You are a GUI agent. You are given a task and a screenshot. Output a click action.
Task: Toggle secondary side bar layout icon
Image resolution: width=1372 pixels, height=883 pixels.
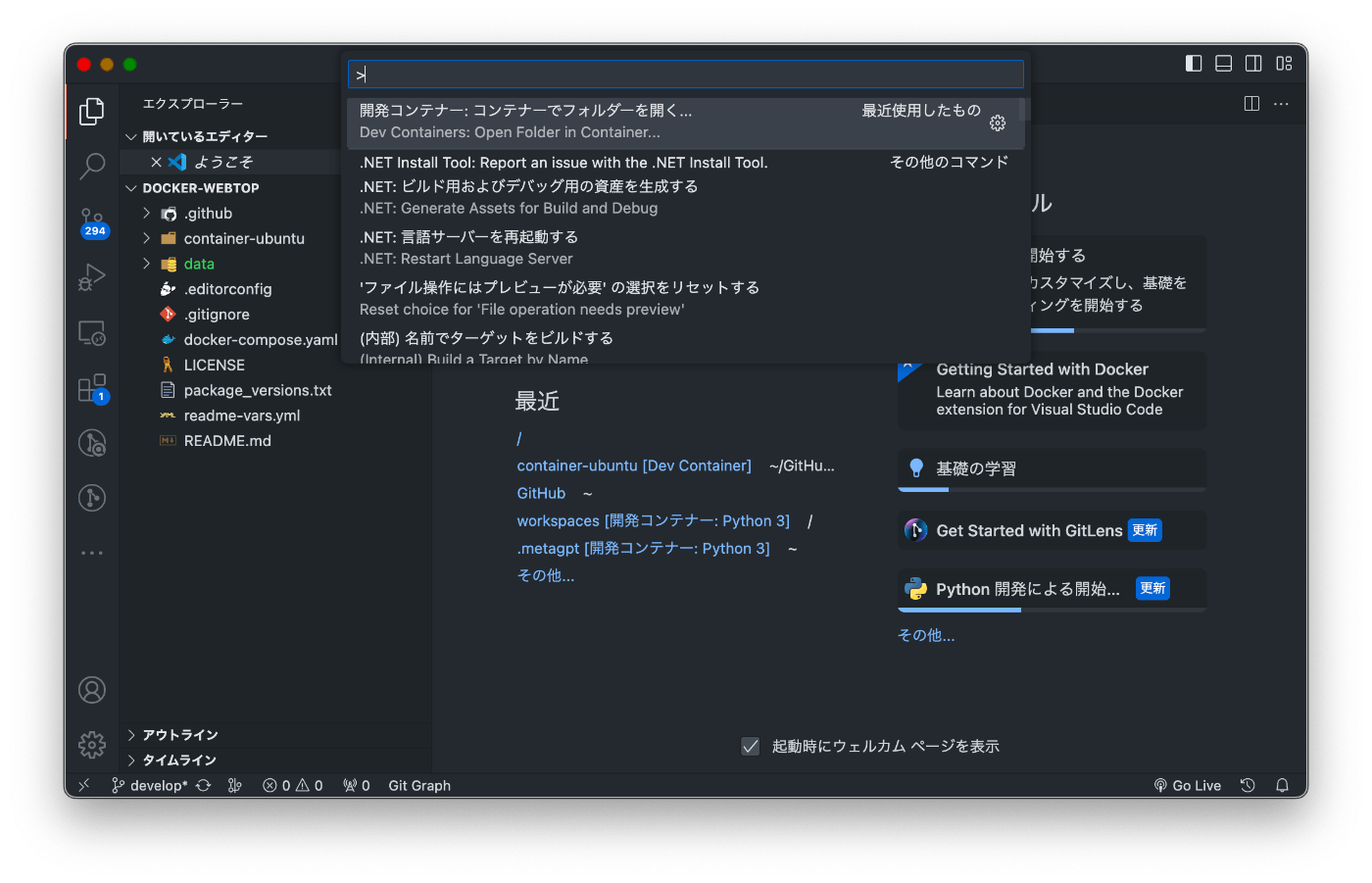pos(1253,64)
